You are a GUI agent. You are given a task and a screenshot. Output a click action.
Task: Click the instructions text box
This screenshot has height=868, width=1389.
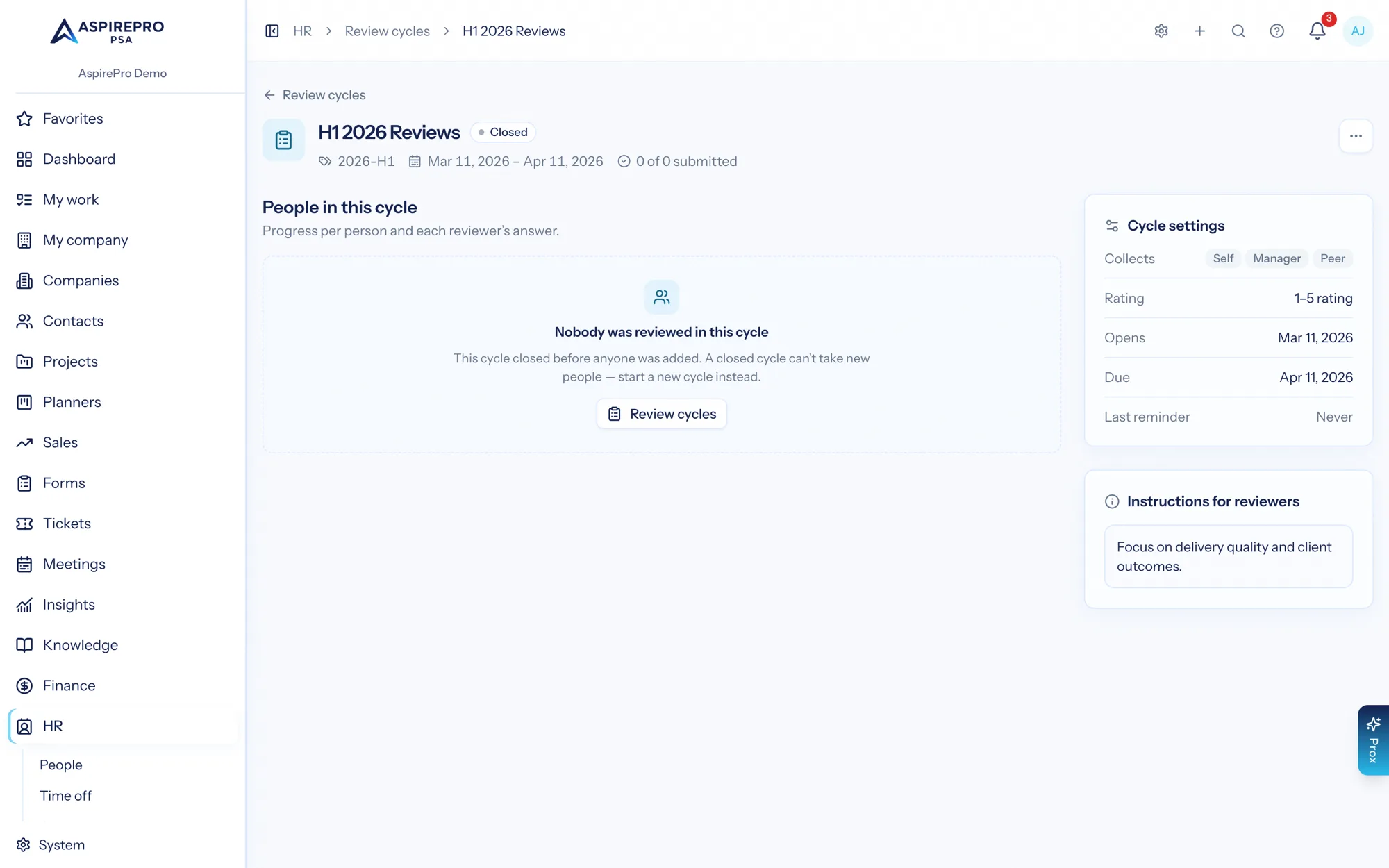coord(1229,557)
